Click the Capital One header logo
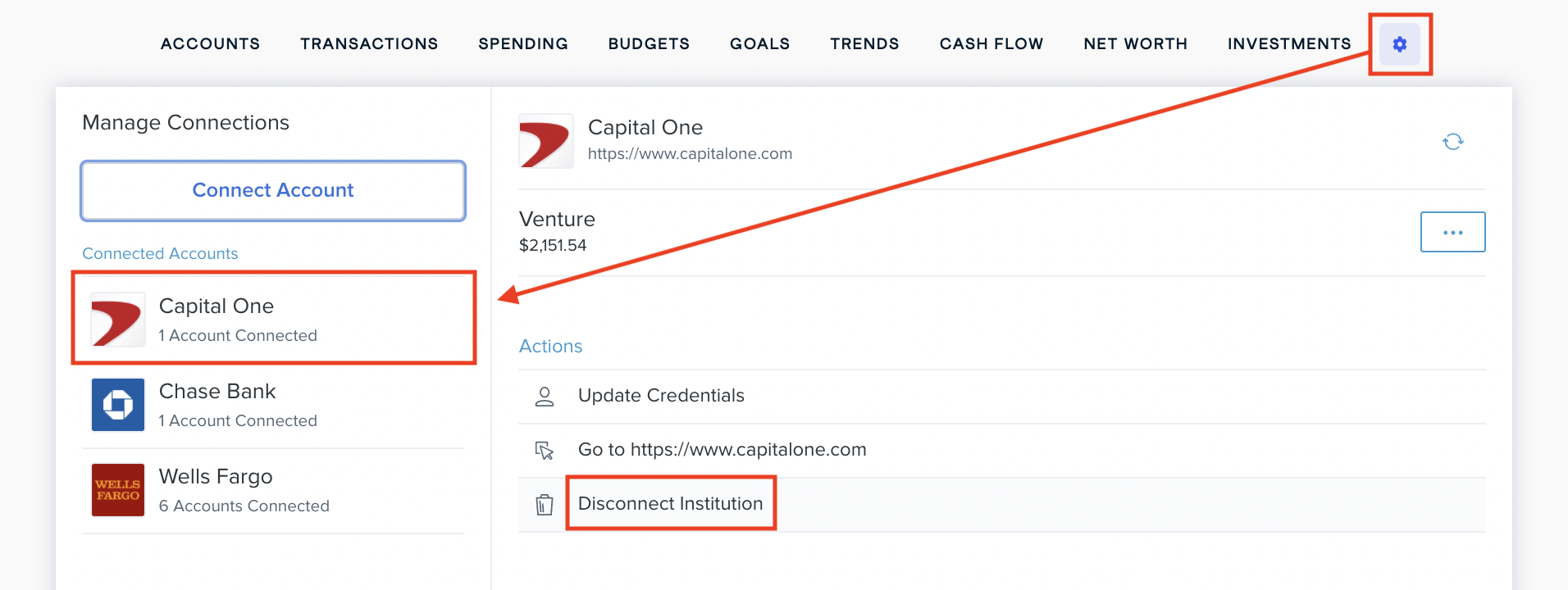The width and height of the screenshot is (1568, 590). 546,142
